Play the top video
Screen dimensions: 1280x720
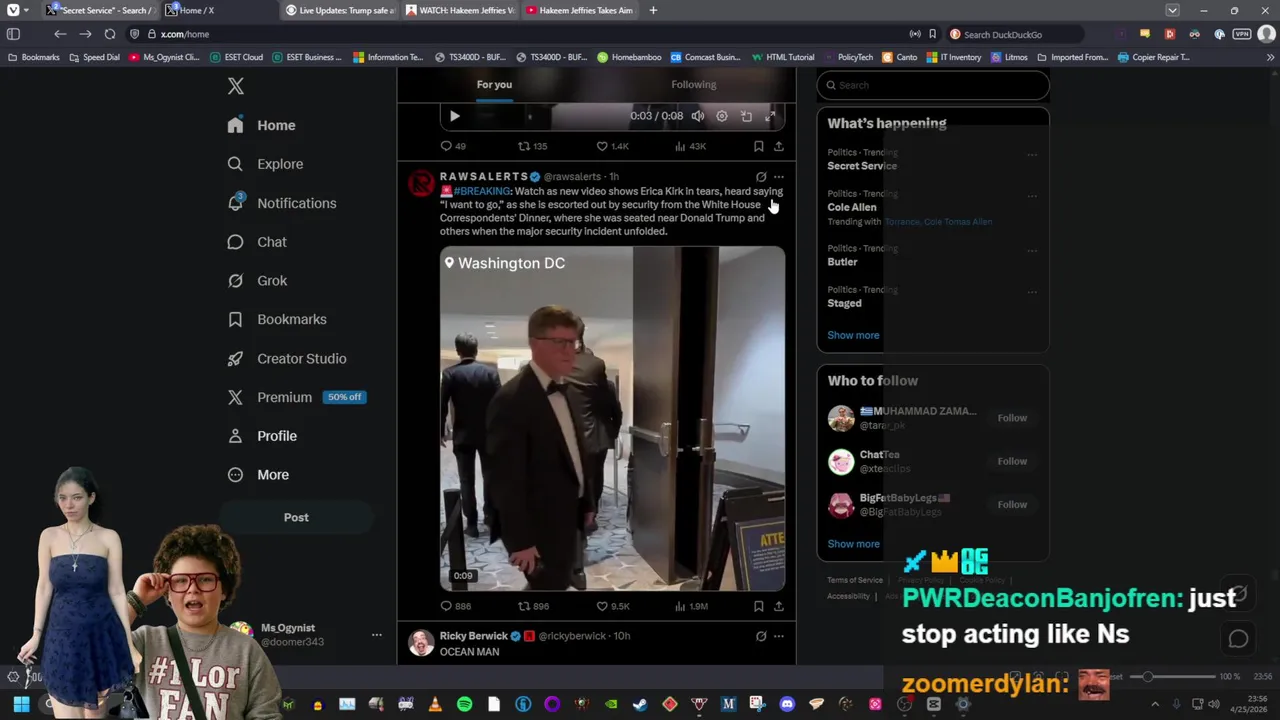[x=454, y=116]
